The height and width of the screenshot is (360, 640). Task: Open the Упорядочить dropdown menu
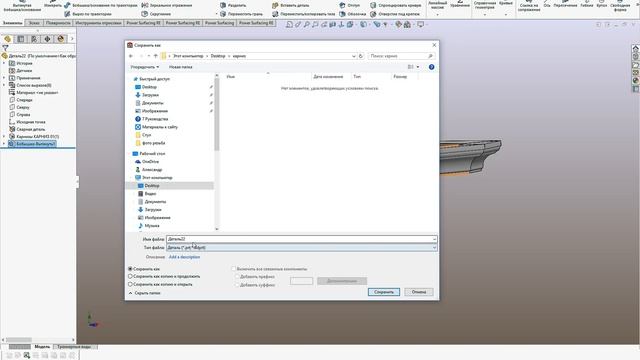point(145,67)
